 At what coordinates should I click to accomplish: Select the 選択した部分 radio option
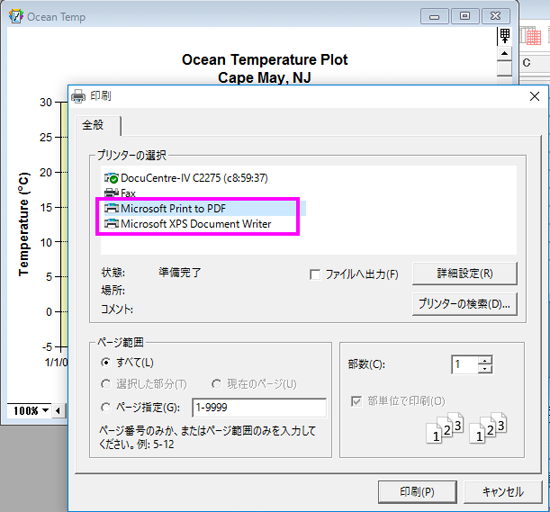click(x=105, y=384)
